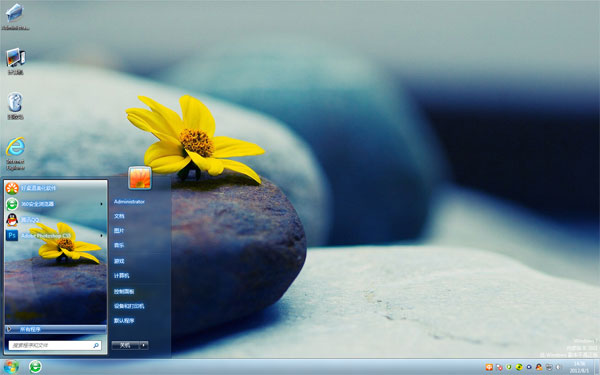Open shutdown options arrow menu

click(x=144, y=345)
